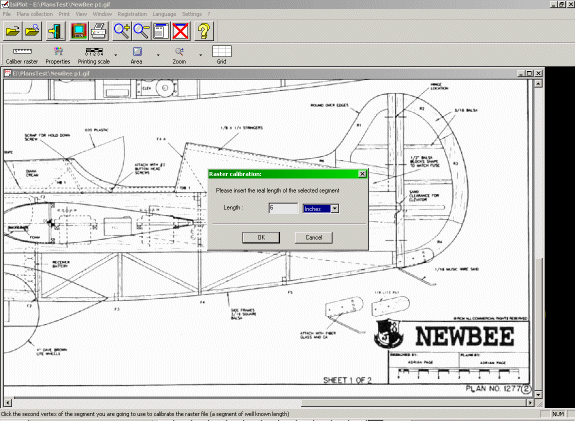Click the vertical scrollbar down arrow

(x=538, y=395)
